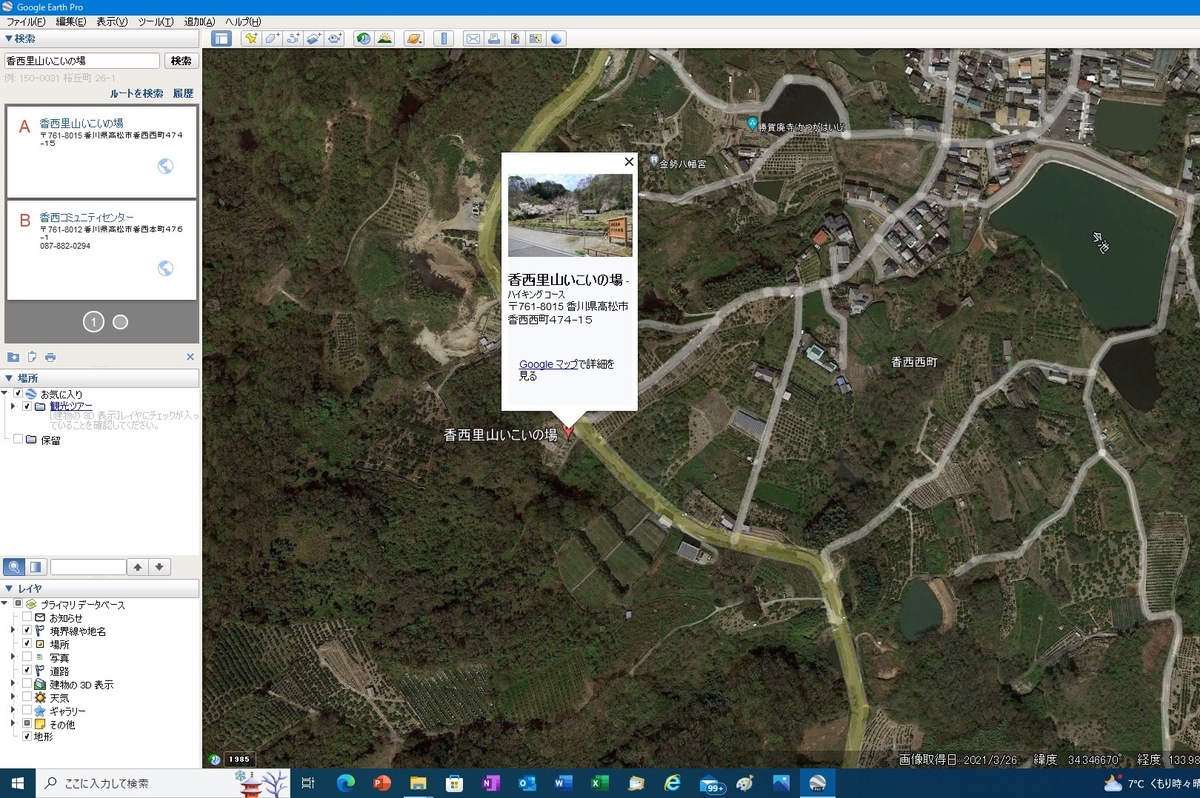Viewport: 1200px width, 798px height.
Task: Expand the 観光ツアー folder tree arrow
Action: 13,407
